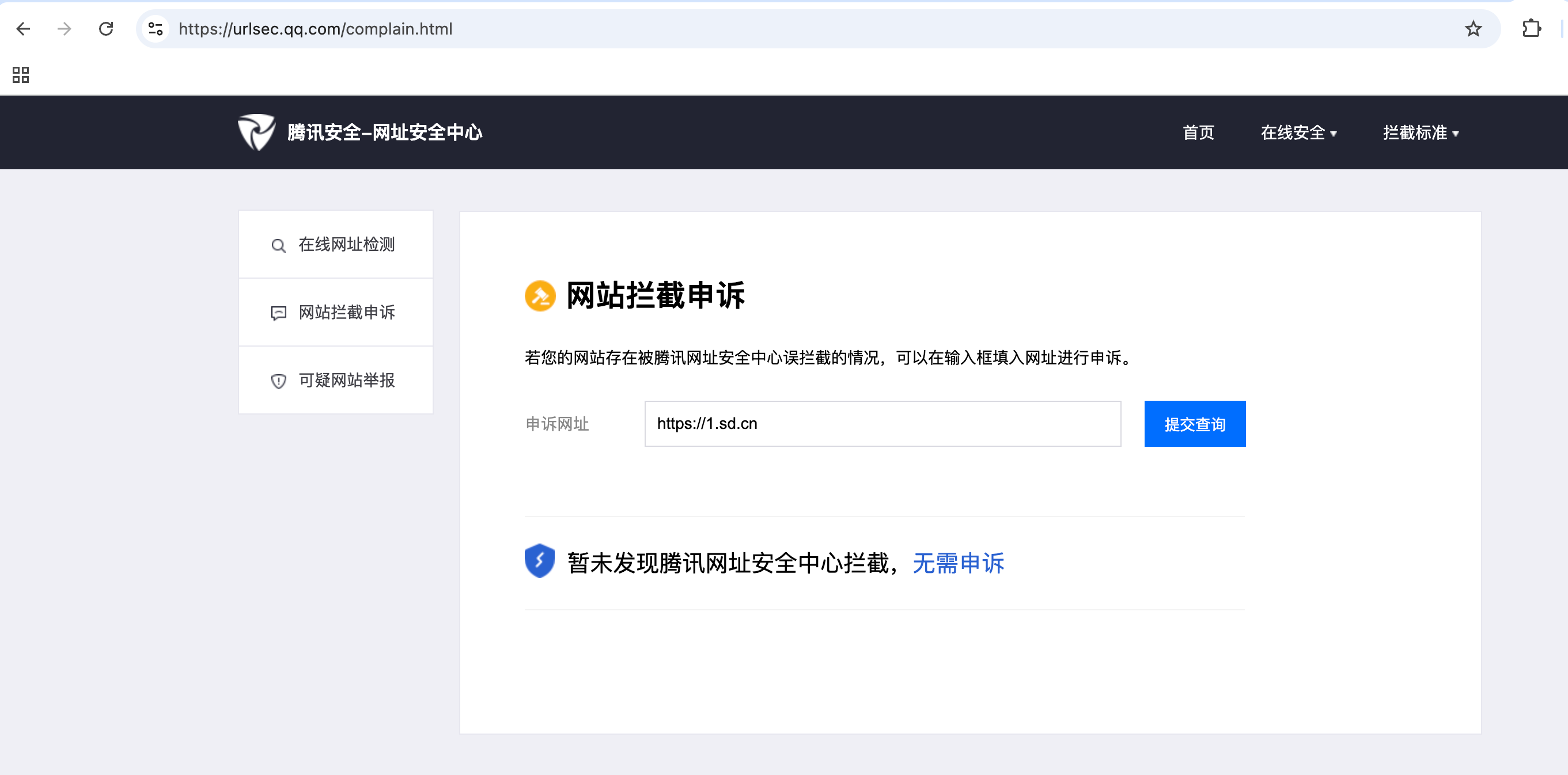Image resolution: width=1568 pixels, height=775 pixels.
Task: Click the 无需申诉 link text
Action: (x=958, y=563)
